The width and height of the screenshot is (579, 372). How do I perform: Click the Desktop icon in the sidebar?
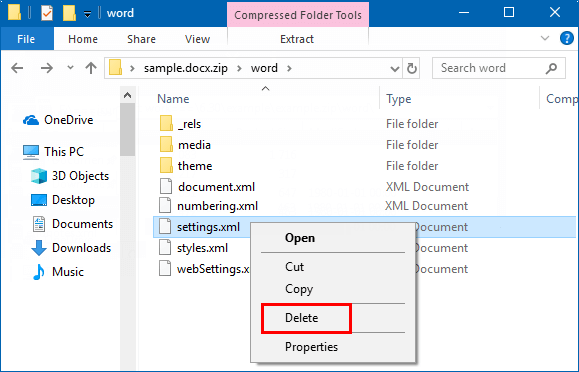pos(39,200)
